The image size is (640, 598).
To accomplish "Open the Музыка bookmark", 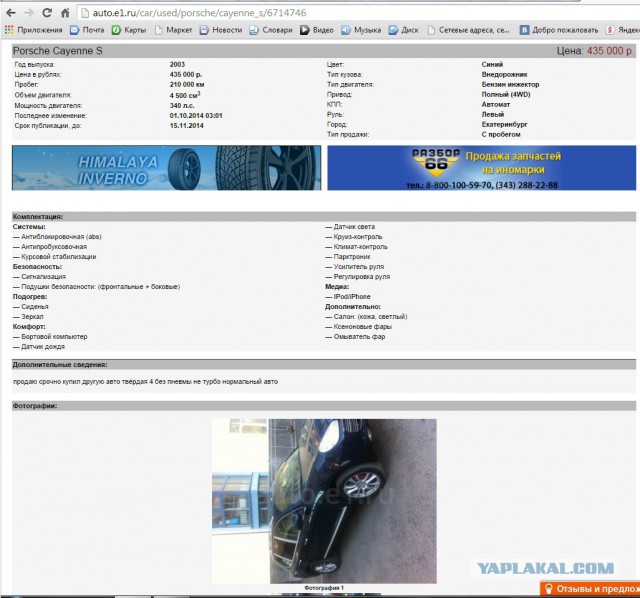I will pos(361,30).
